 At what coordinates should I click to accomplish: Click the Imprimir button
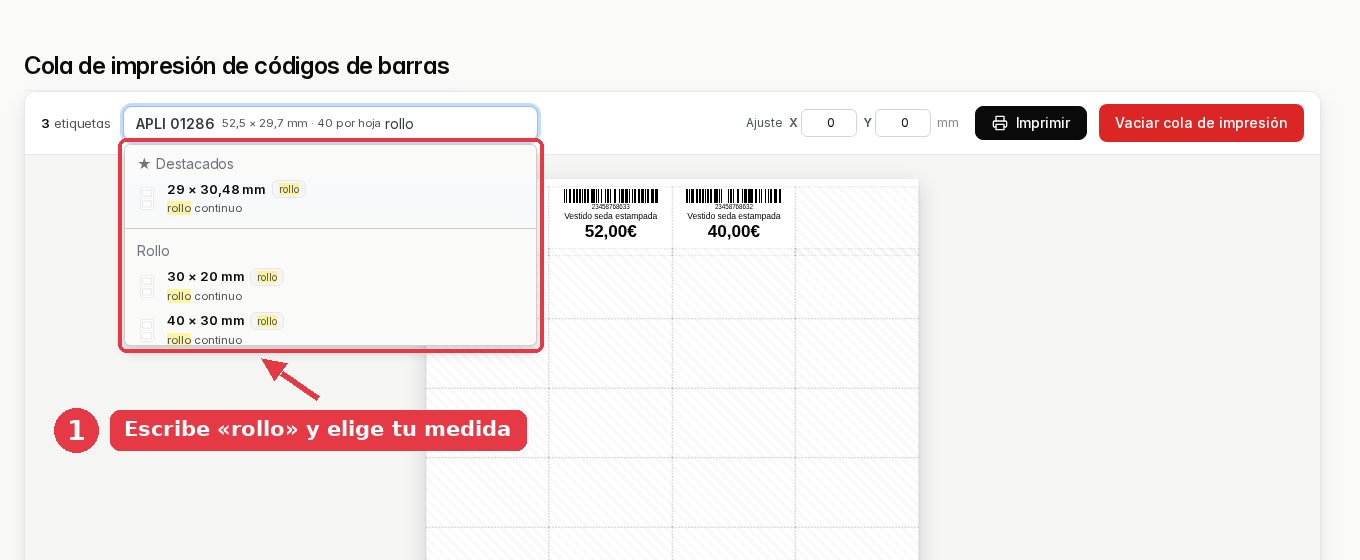point(1031,123)
